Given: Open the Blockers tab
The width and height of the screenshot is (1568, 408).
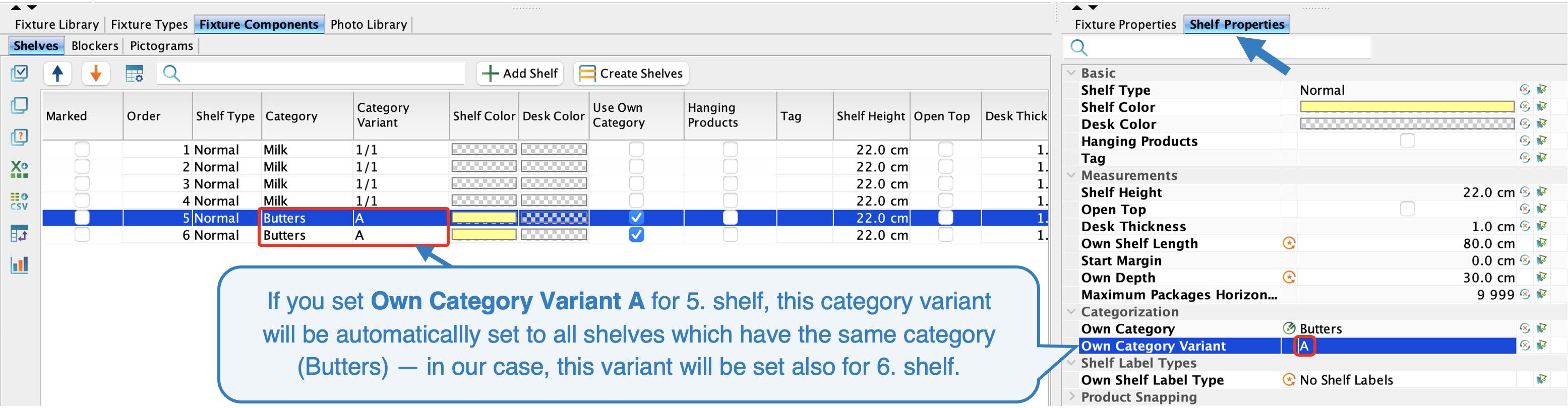Looking at the screenshot, I should pos(94,46).
